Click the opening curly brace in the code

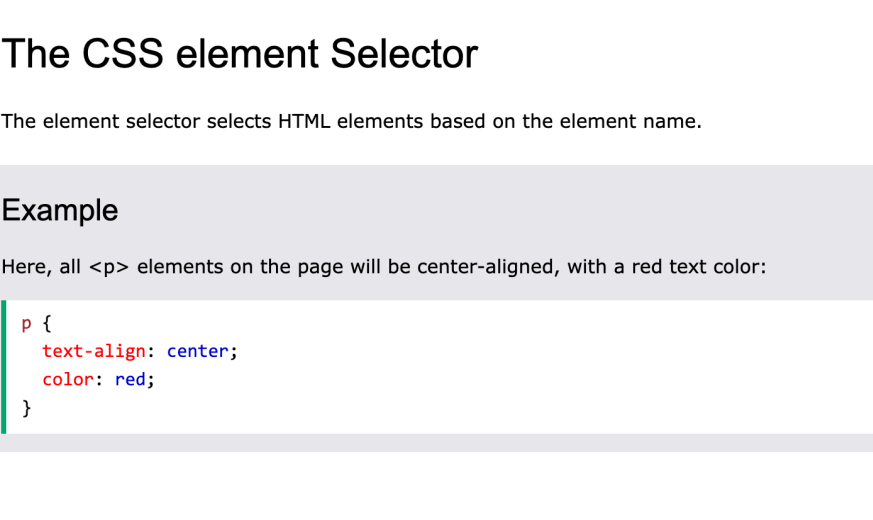[47, 323]
